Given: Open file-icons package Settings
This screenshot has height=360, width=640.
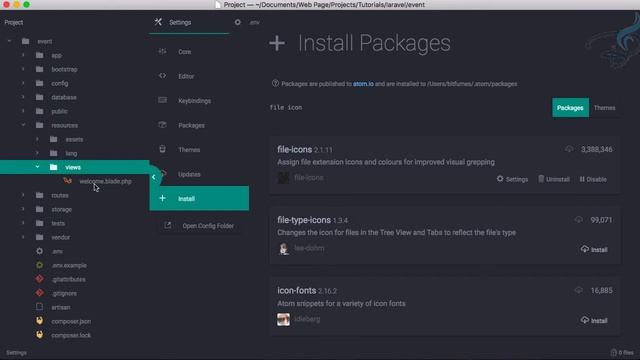Looking at the screenshot, I should pyautogui.click(x=512, y=179).
